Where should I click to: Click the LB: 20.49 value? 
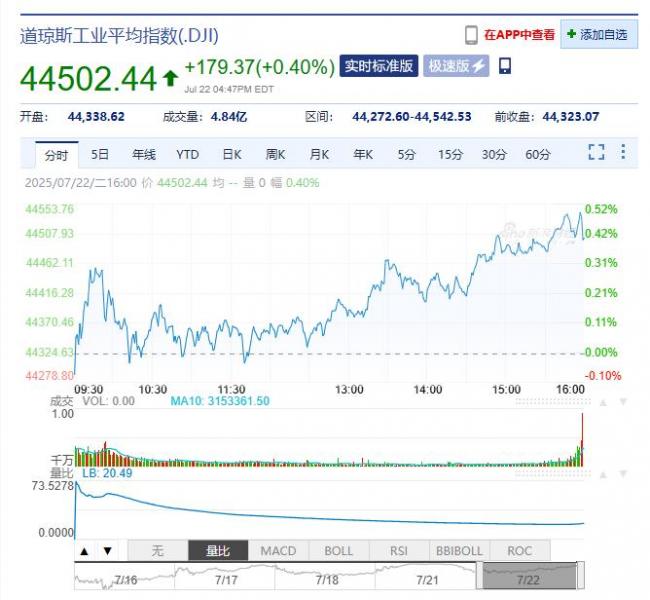click(x=107, y=473)
